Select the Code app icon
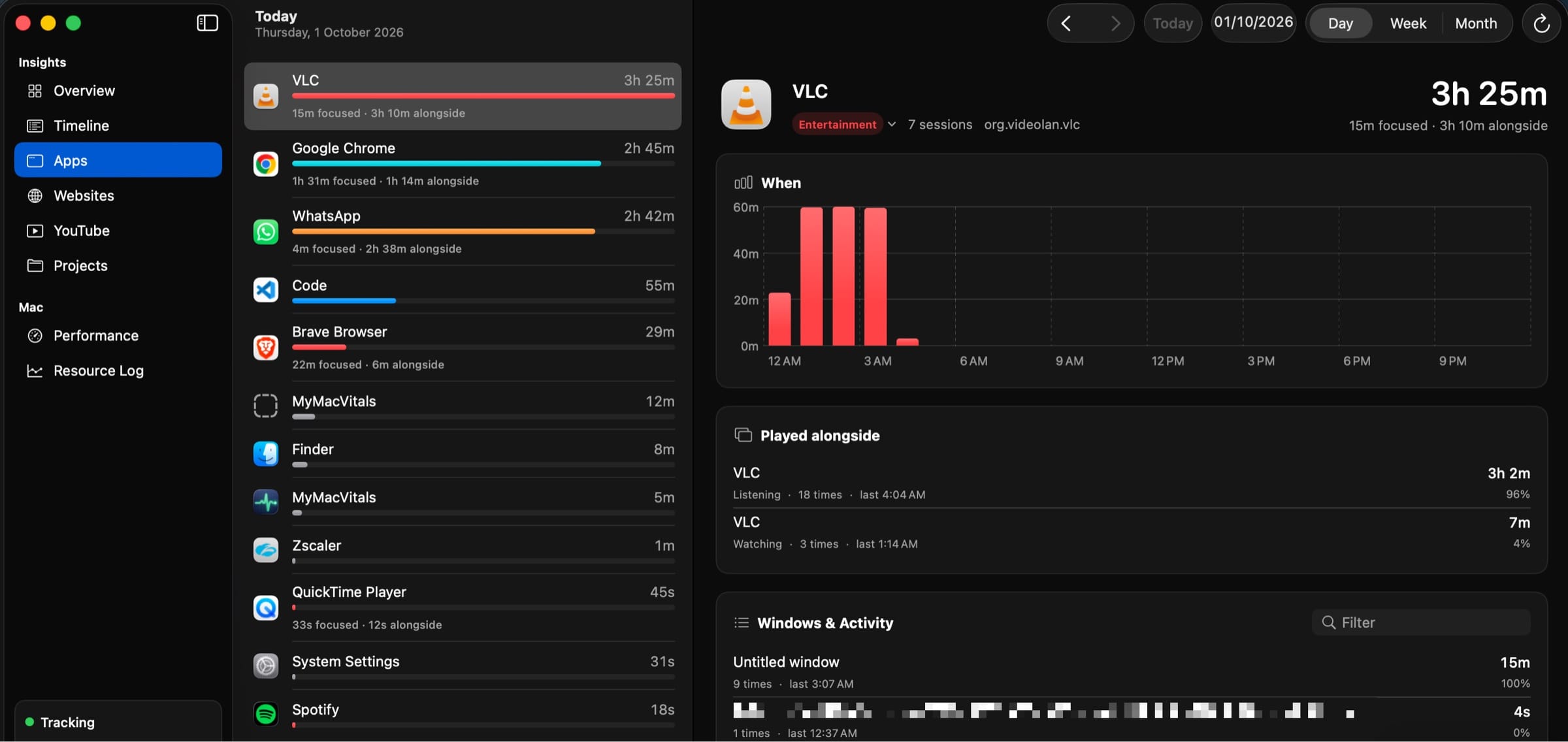Image resolution: width=1568 pixels, height=742 pixels. click(x=266, y=290)
